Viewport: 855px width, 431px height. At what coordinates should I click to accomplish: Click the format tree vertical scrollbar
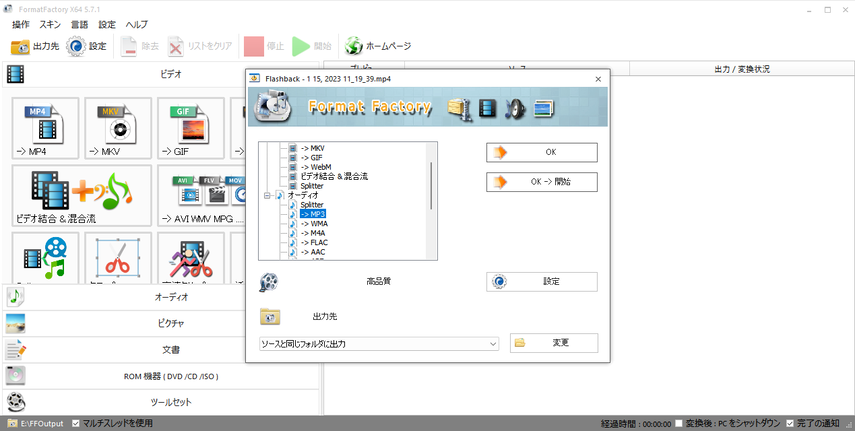tap(432, 185)
